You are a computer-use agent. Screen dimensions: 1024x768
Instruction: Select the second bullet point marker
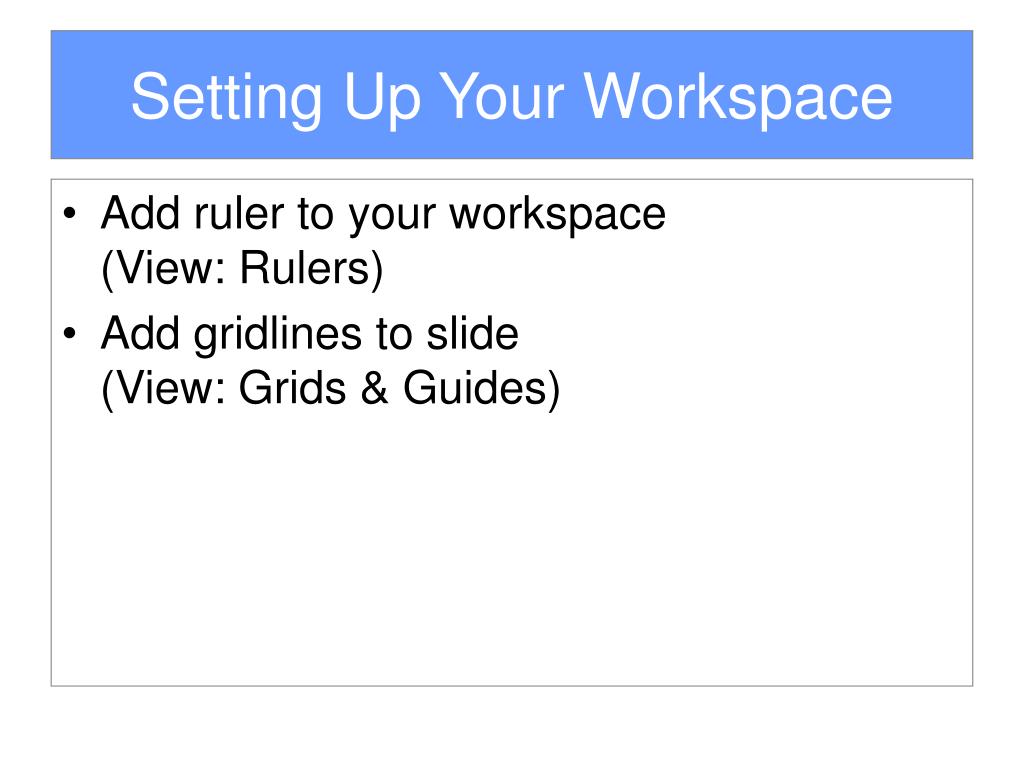coord(70,334)
